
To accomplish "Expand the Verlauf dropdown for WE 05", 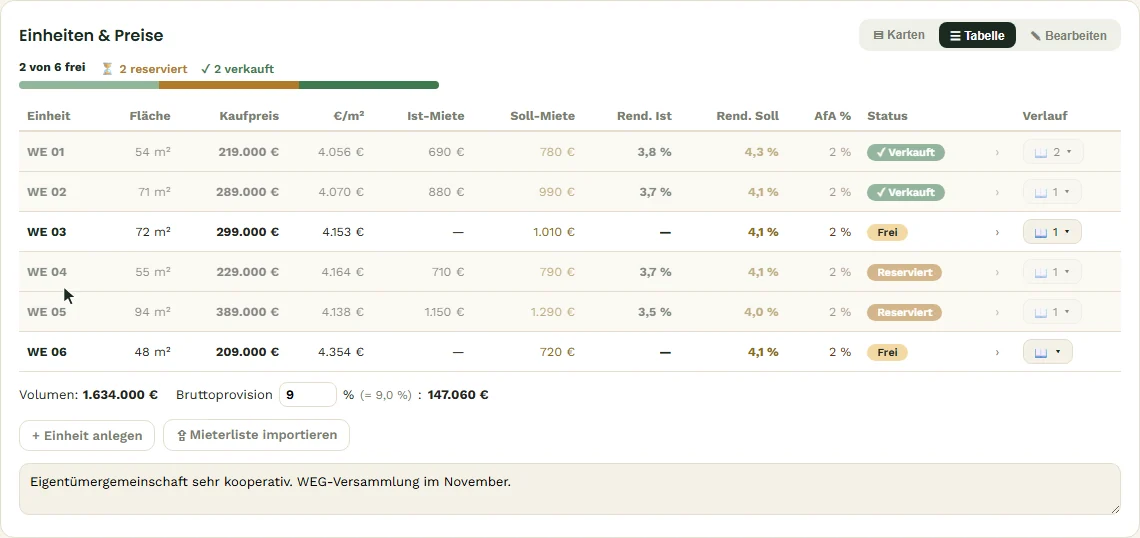I will point(1052,313).
